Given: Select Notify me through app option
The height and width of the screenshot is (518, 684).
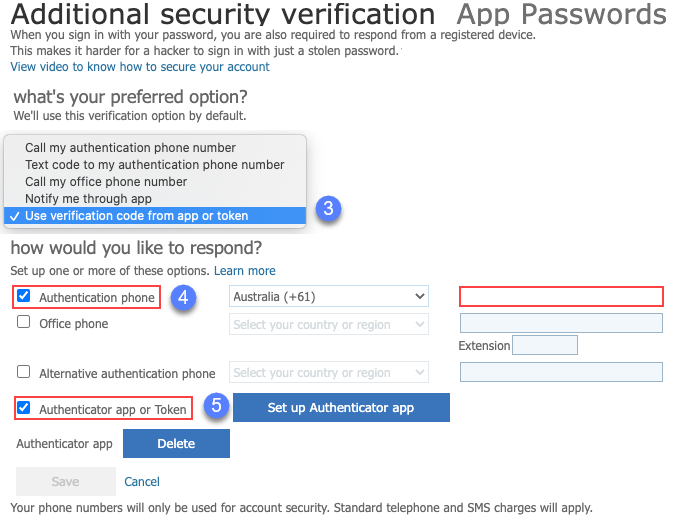Looking at the screenshot, I should coord(88,199).
